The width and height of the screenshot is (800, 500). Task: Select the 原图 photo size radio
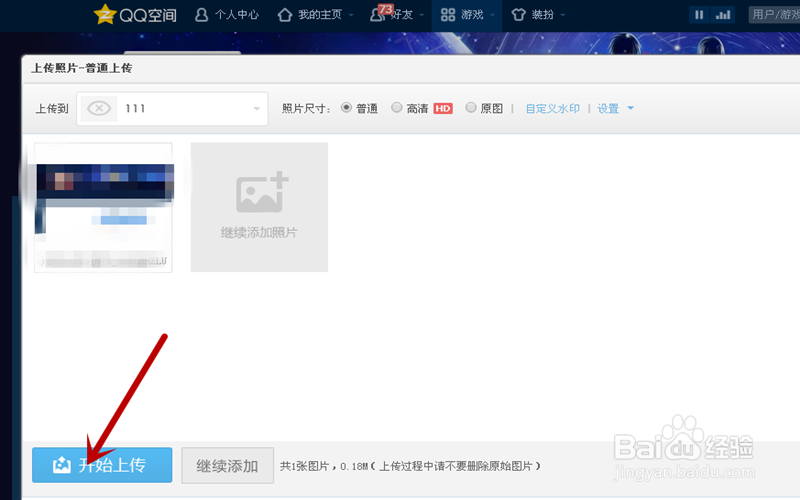(471, 108)
